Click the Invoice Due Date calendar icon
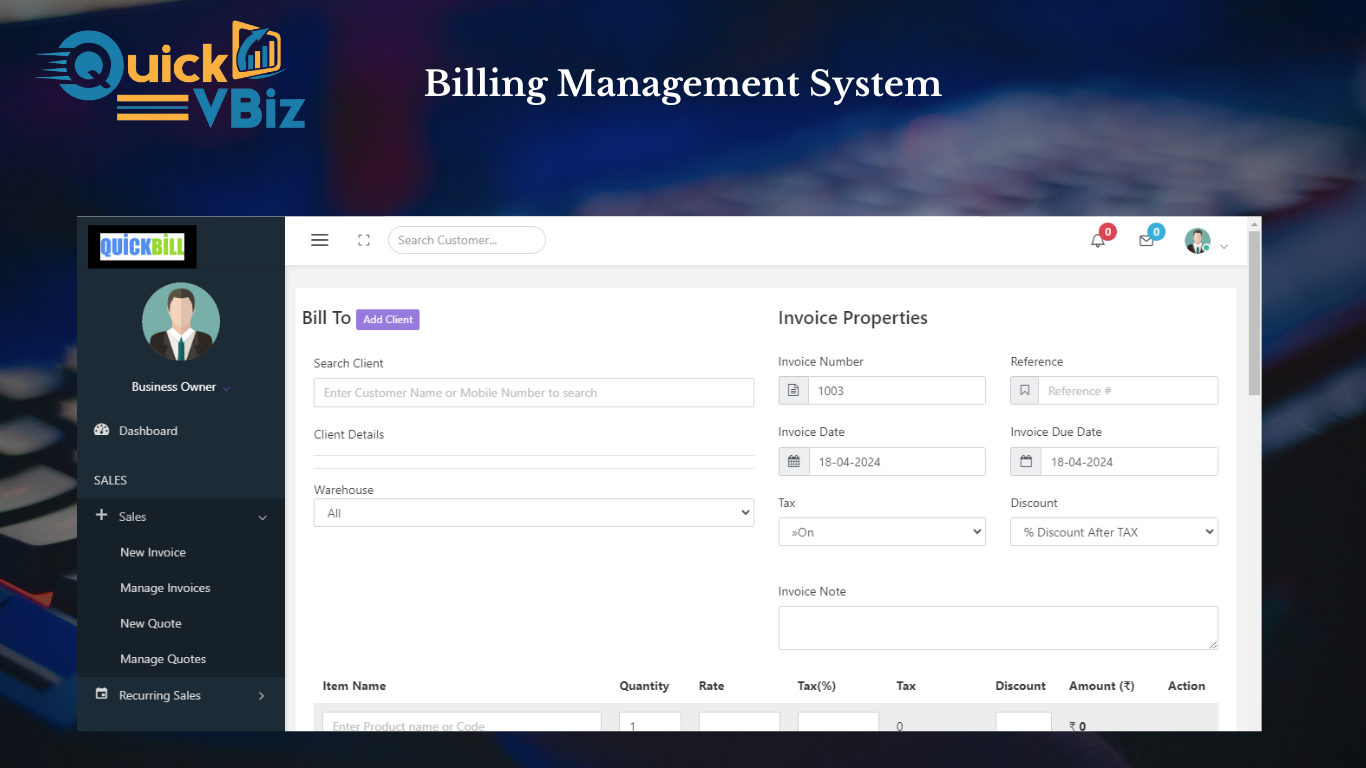 (x=1026, y=462)
